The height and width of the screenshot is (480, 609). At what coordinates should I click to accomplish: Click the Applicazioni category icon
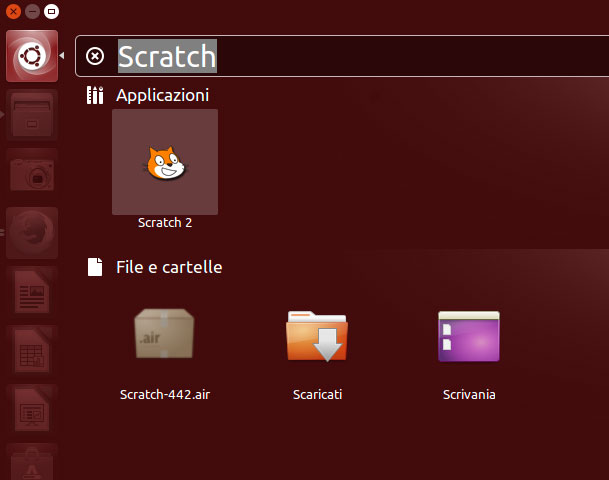pos(95,95)
